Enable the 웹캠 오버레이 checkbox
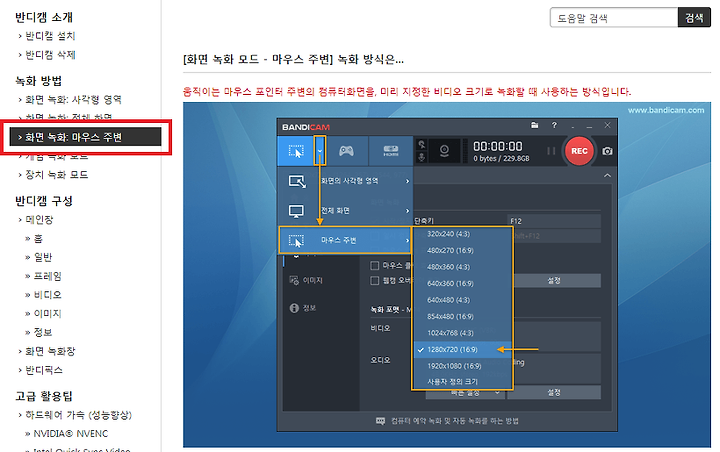Image resolution: width=720 pixels, height=452 pixels. click(374, 281)
